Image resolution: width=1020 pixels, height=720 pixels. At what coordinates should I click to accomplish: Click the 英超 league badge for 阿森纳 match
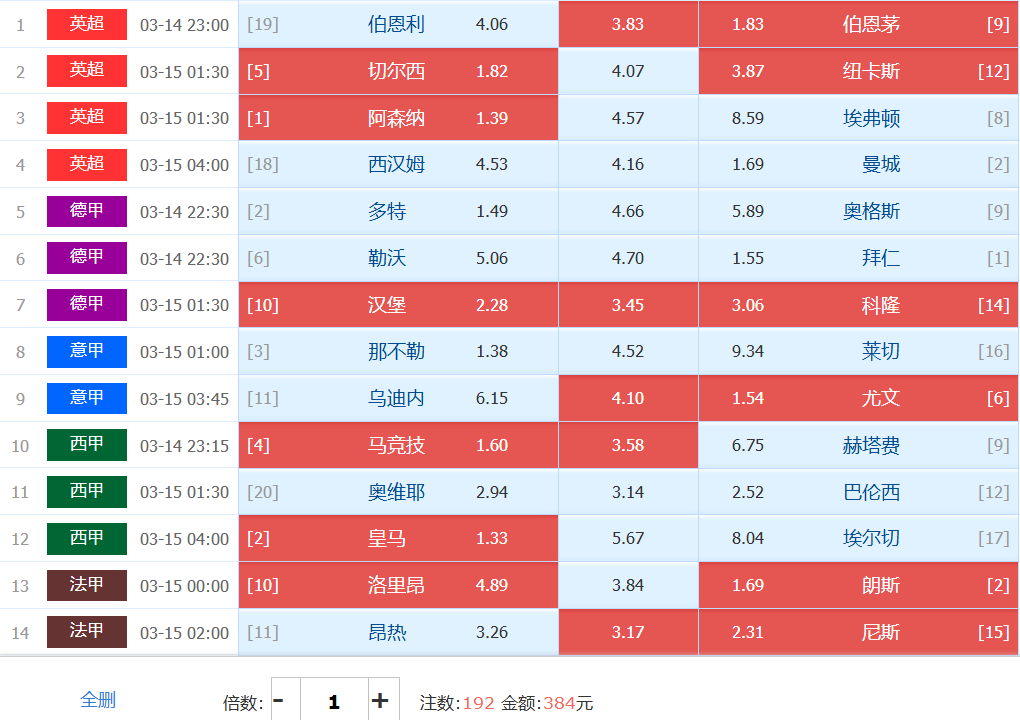[87, 118]
